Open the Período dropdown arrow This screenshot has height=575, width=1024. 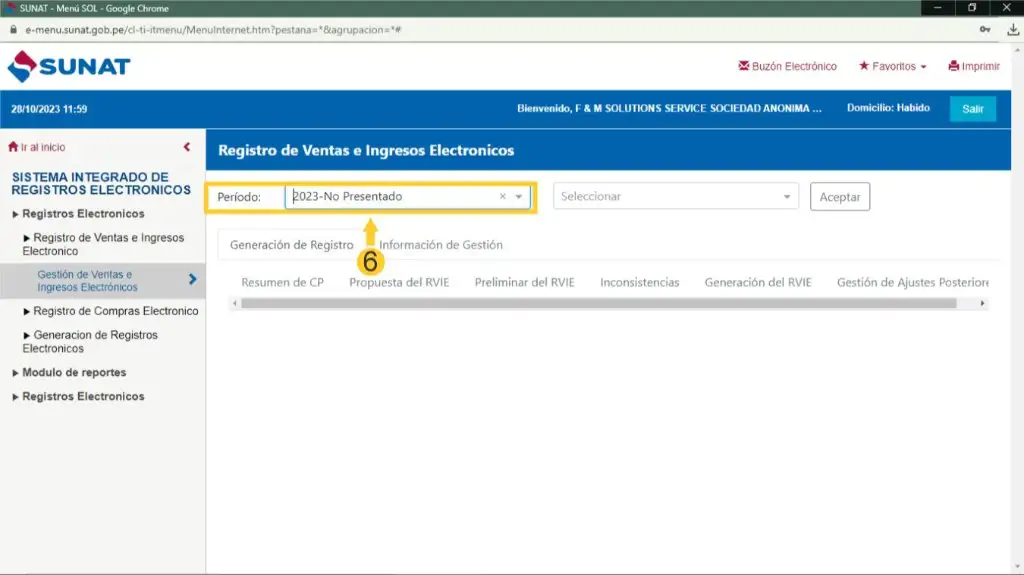tap(518, 197)
